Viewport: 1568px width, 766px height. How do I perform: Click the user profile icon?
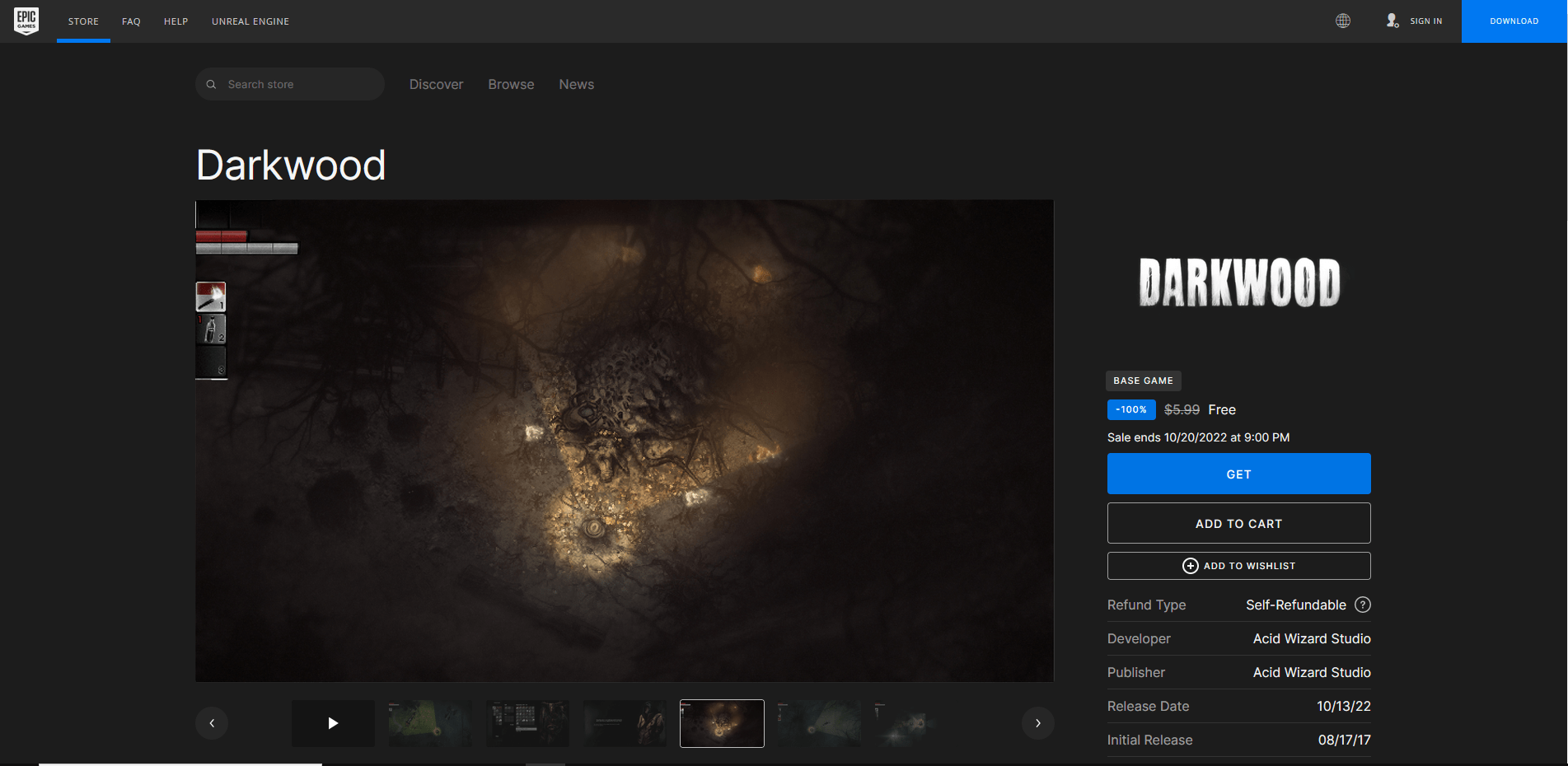[1392, 21]
